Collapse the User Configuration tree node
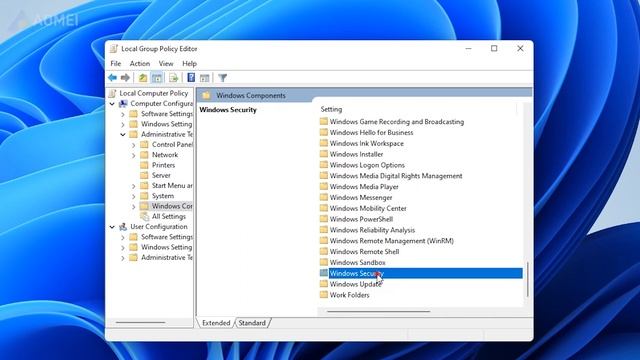This screenshot has height=360, width=640. click(x=112, y=227)
